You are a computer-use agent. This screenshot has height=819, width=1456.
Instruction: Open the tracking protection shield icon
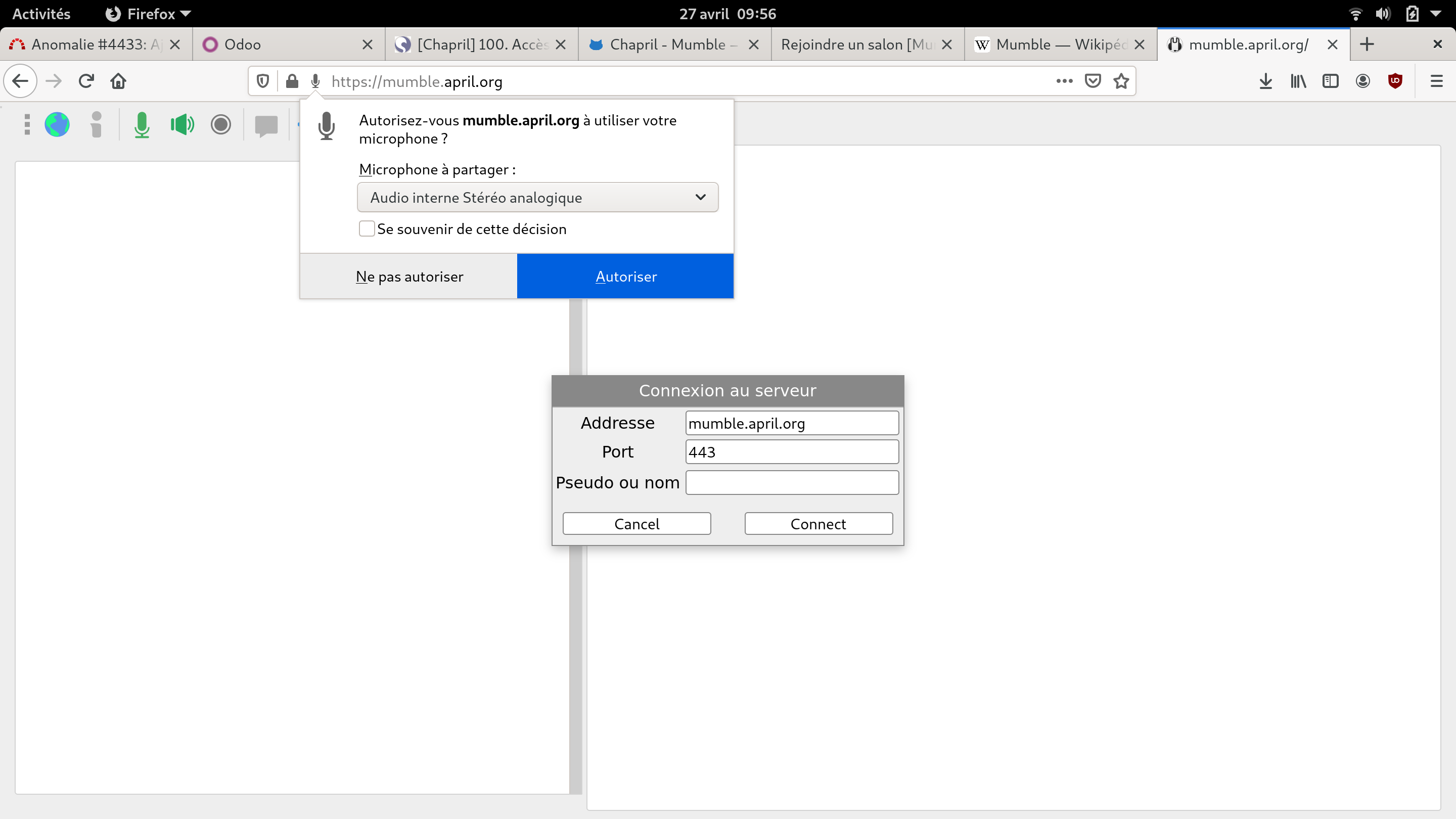tap(262, 81)
